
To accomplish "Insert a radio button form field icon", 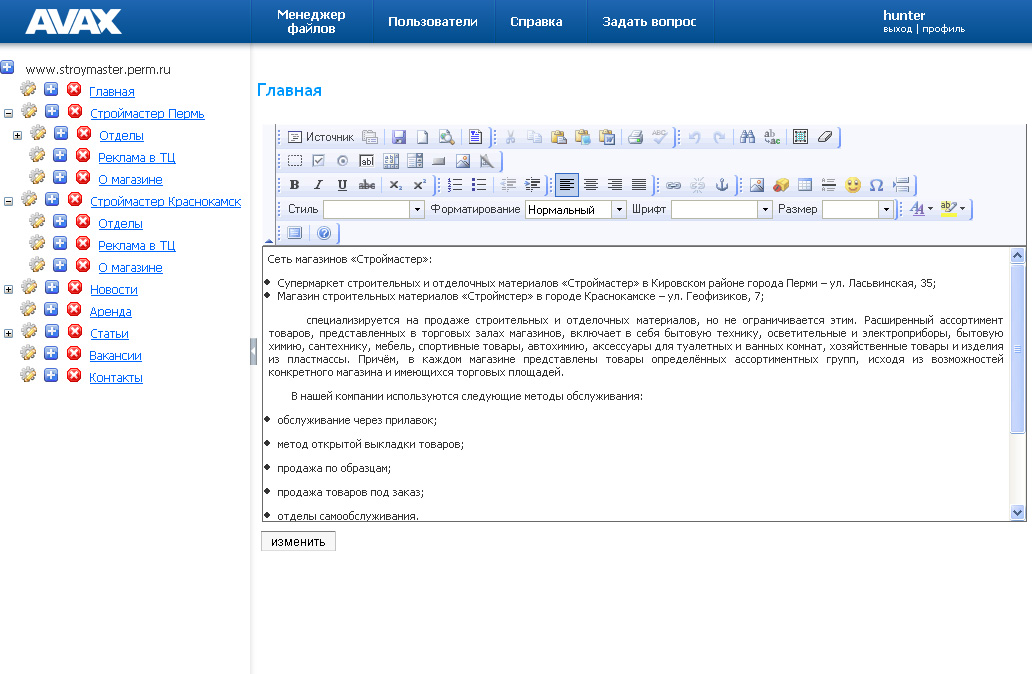I will pos(342,161).
